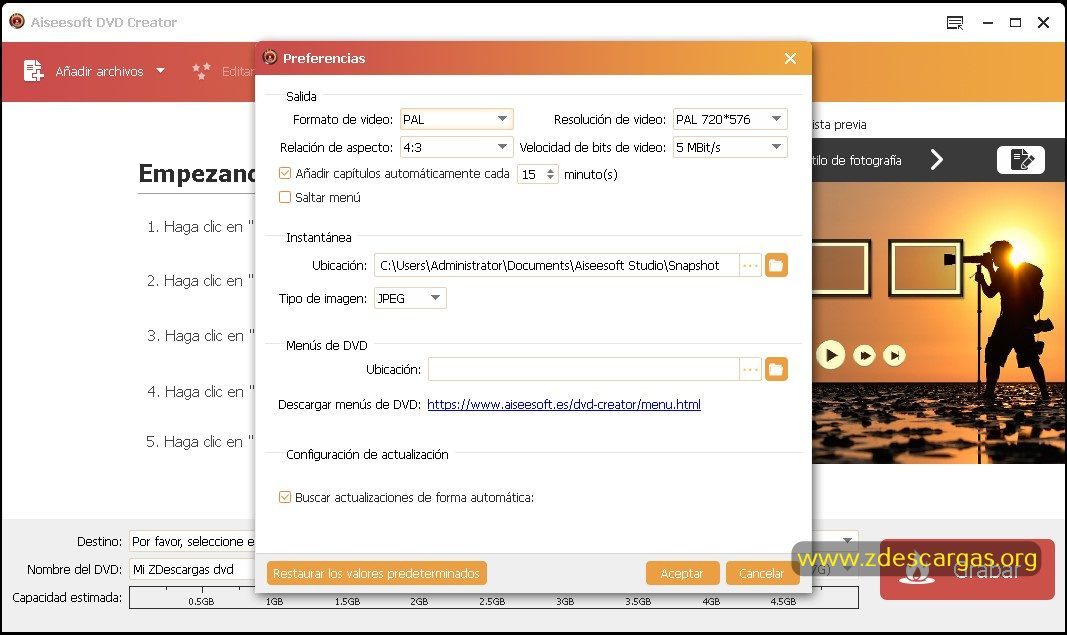Click the edit menu pencil icon in preview panel
1067x635 pixels.
click(x=1021, y=160)
